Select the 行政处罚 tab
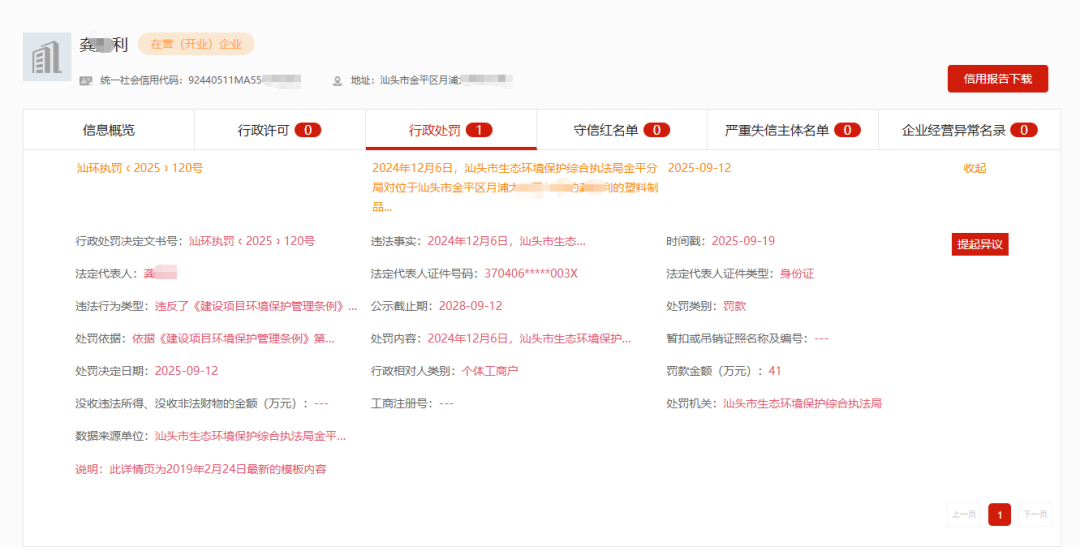 [450, 130]
